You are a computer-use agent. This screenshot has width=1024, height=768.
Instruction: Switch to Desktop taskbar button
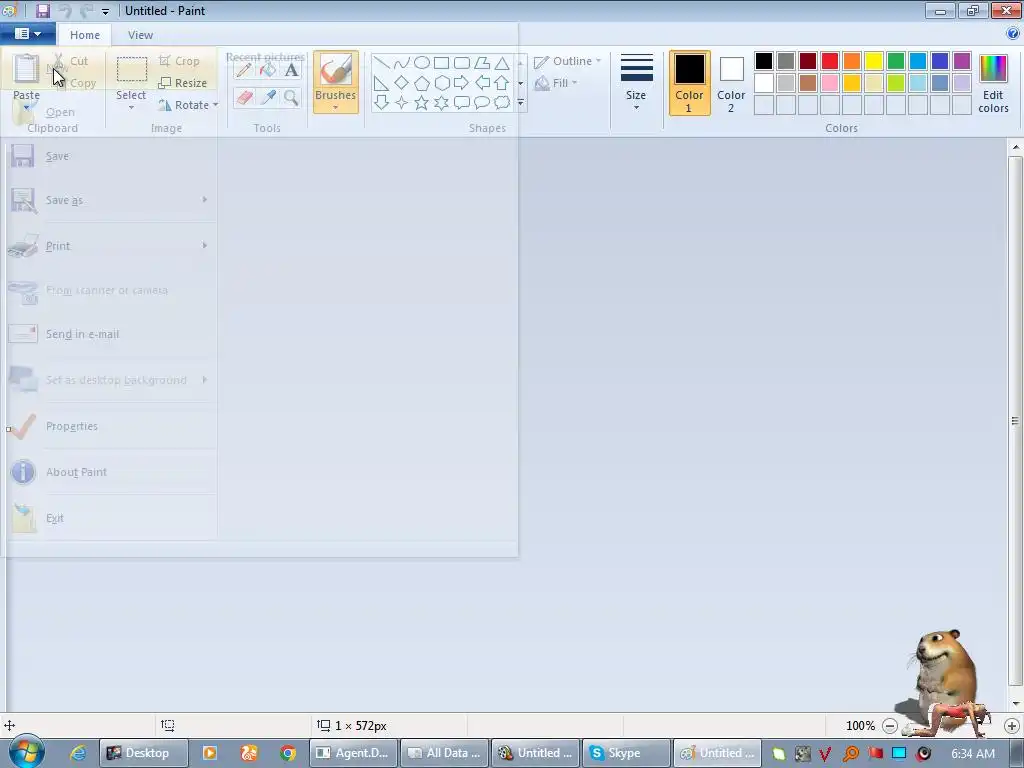[x=144, y=753]
